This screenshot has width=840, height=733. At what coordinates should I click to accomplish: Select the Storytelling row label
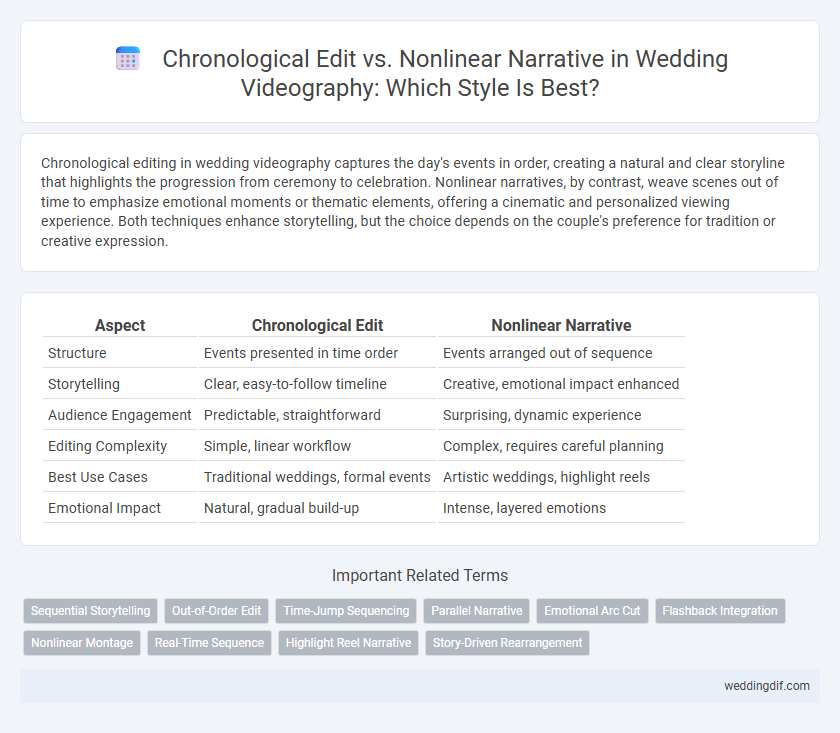click(x=84, y=384)
